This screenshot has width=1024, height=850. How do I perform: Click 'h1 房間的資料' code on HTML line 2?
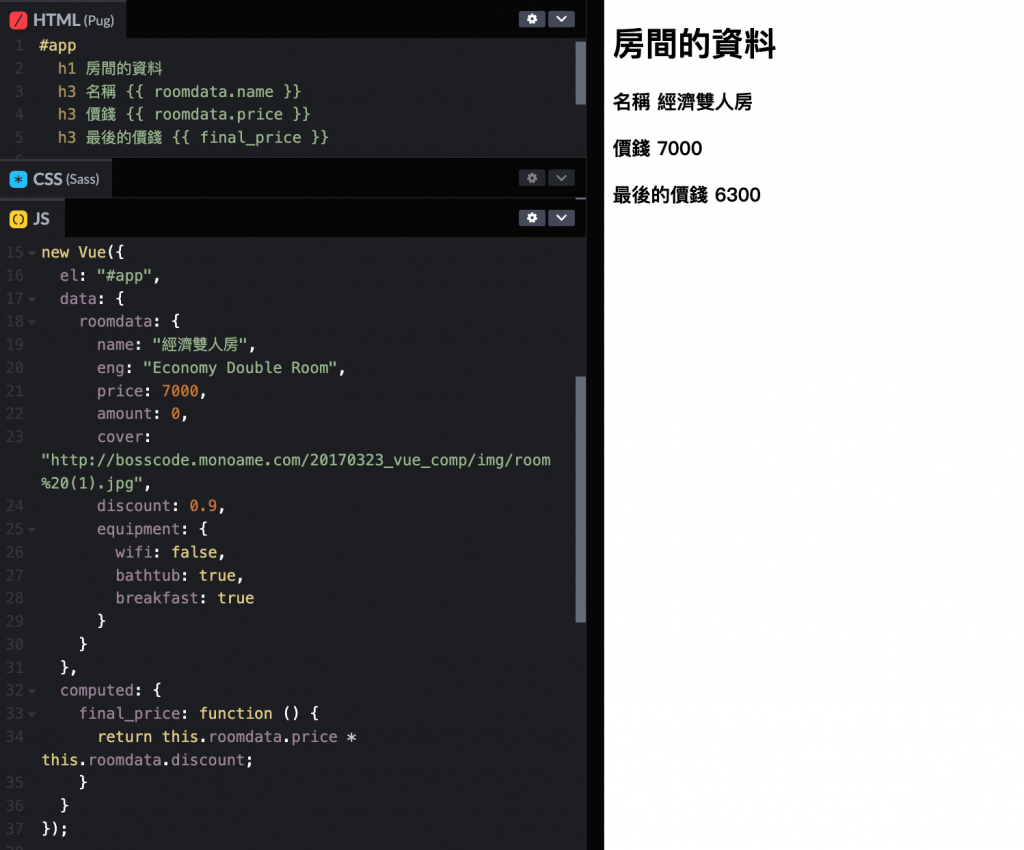pyautogui.click(x=110, y=68)
